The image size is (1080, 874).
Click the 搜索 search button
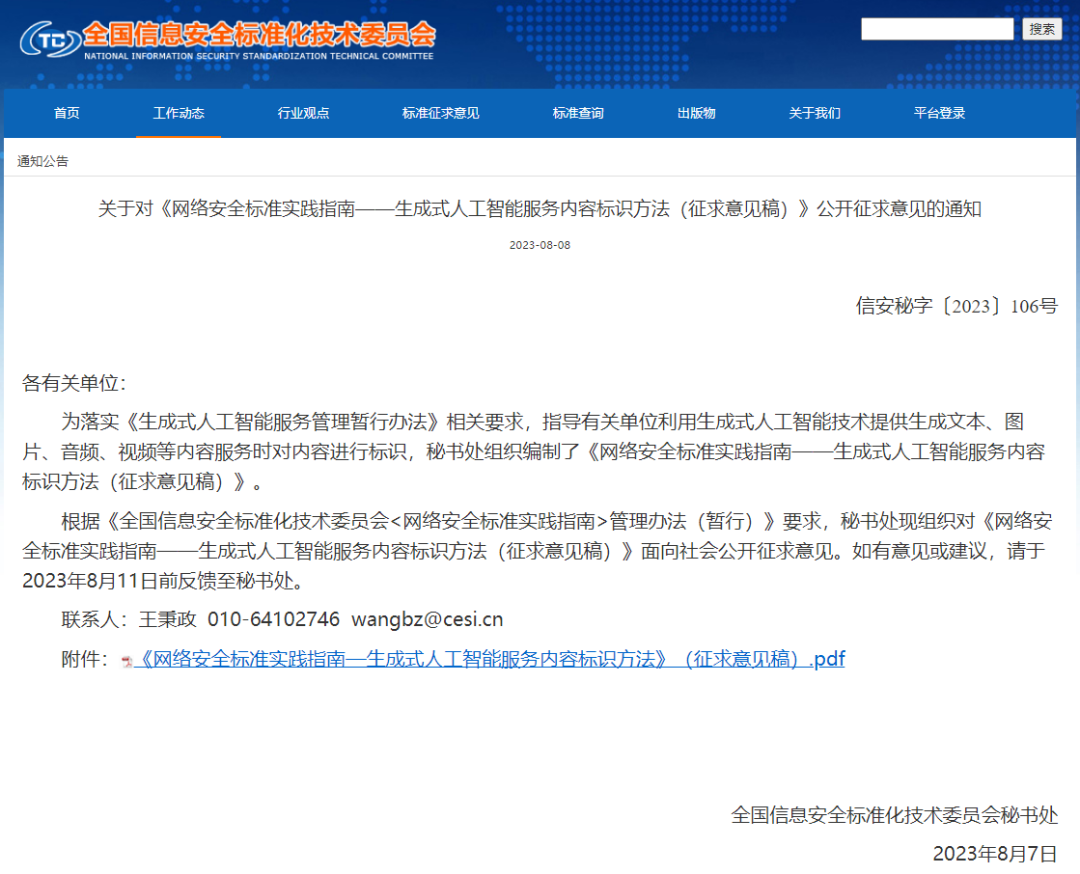point(1041,29)
